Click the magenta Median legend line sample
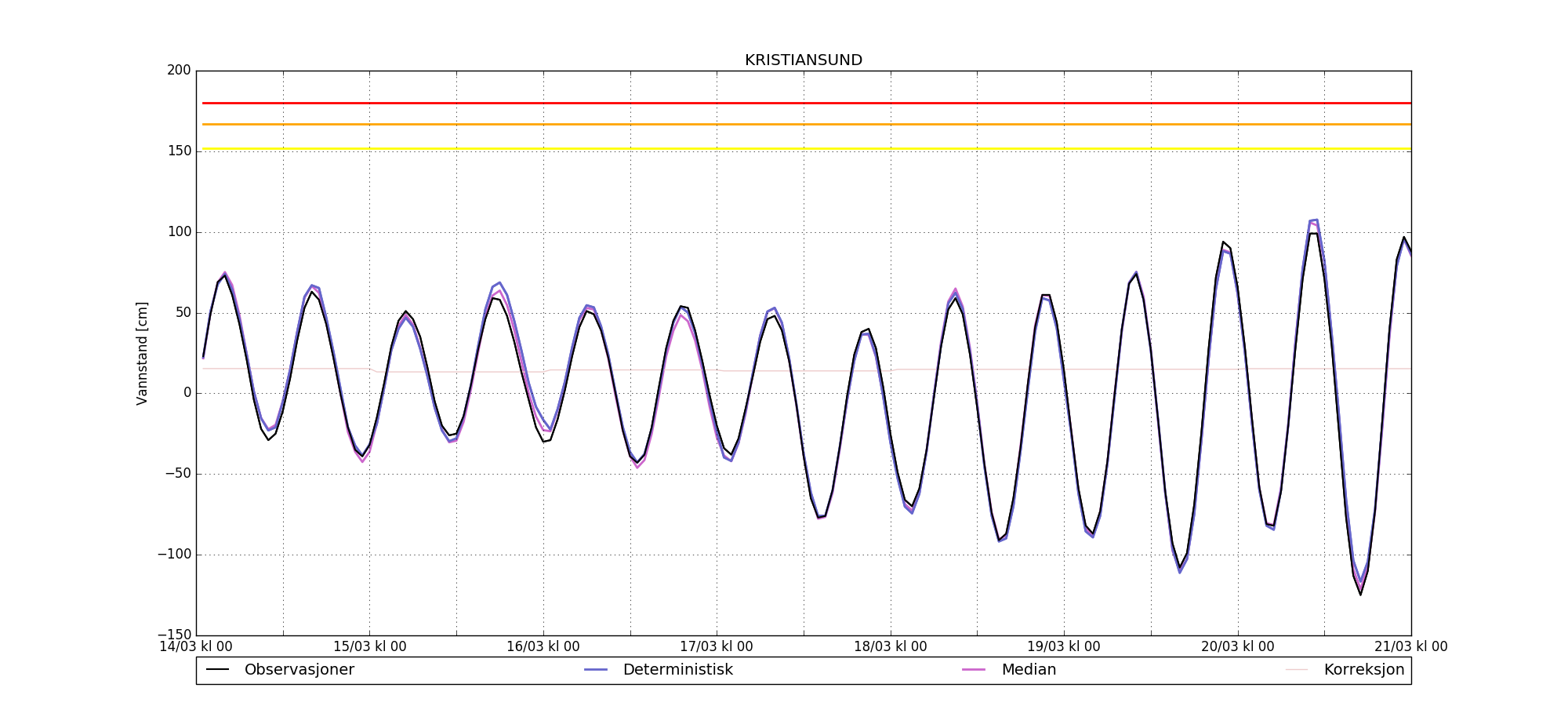Image resolution: width=1568 pixels, height=706 pixels. [974, 670]
